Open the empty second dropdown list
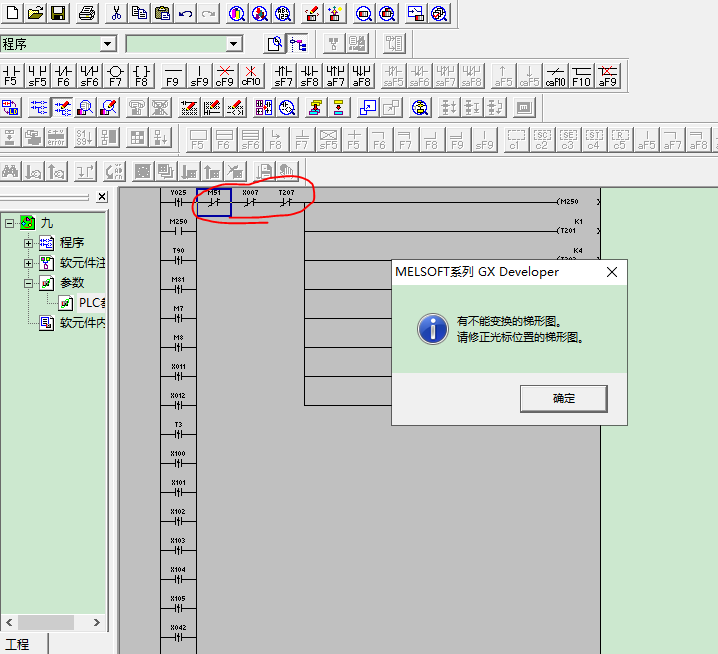Screen dimensions: 718x654 pyautogui.click(x=233, y=44)
